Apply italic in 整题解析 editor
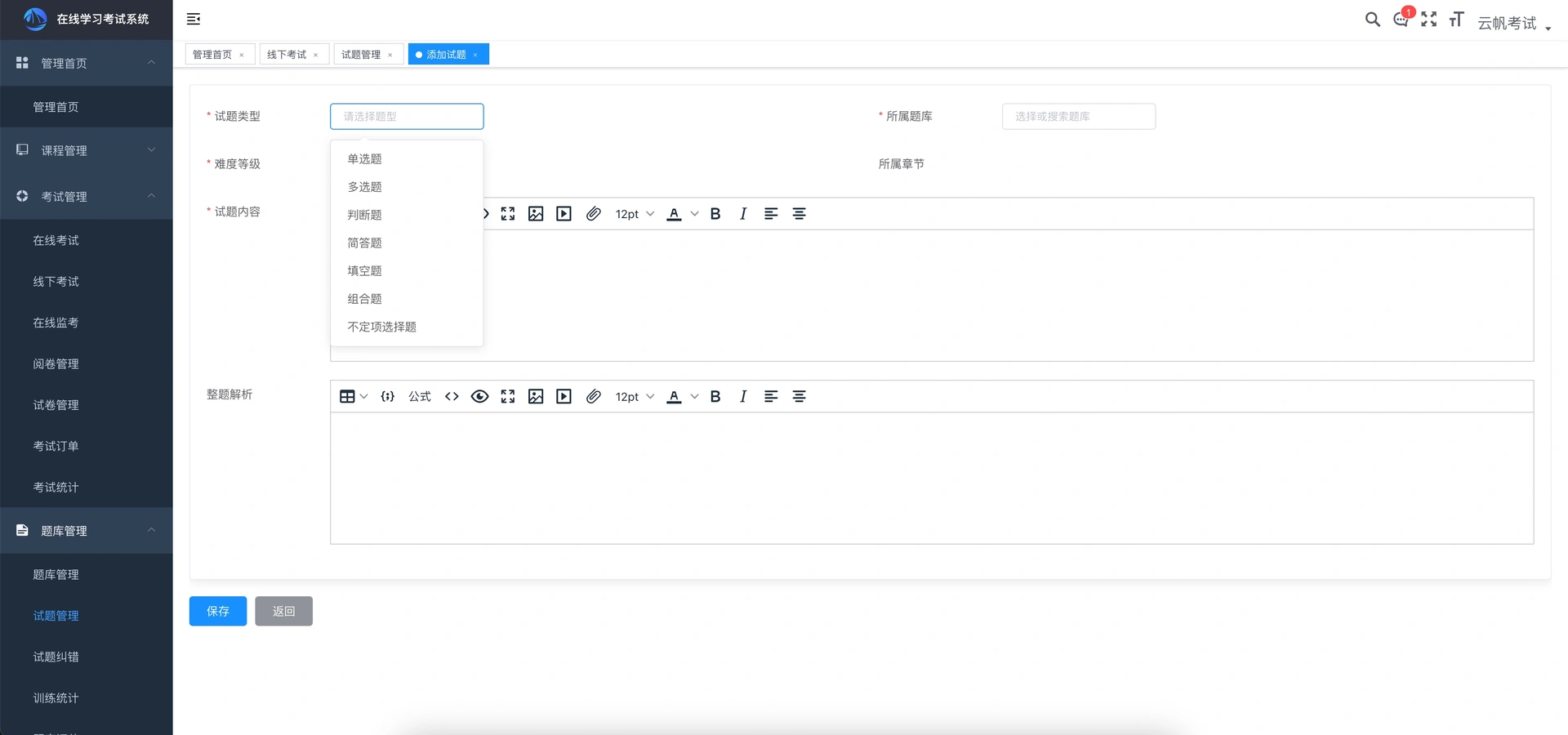Screen dimensions: 1568x735 743,396
